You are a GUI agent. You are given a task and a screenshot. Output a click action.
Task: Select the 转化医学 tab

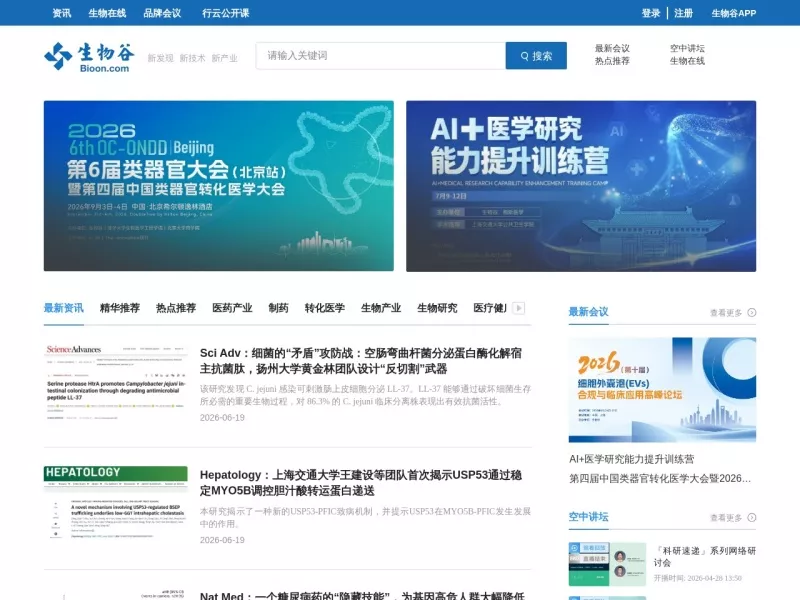[325, 308]
